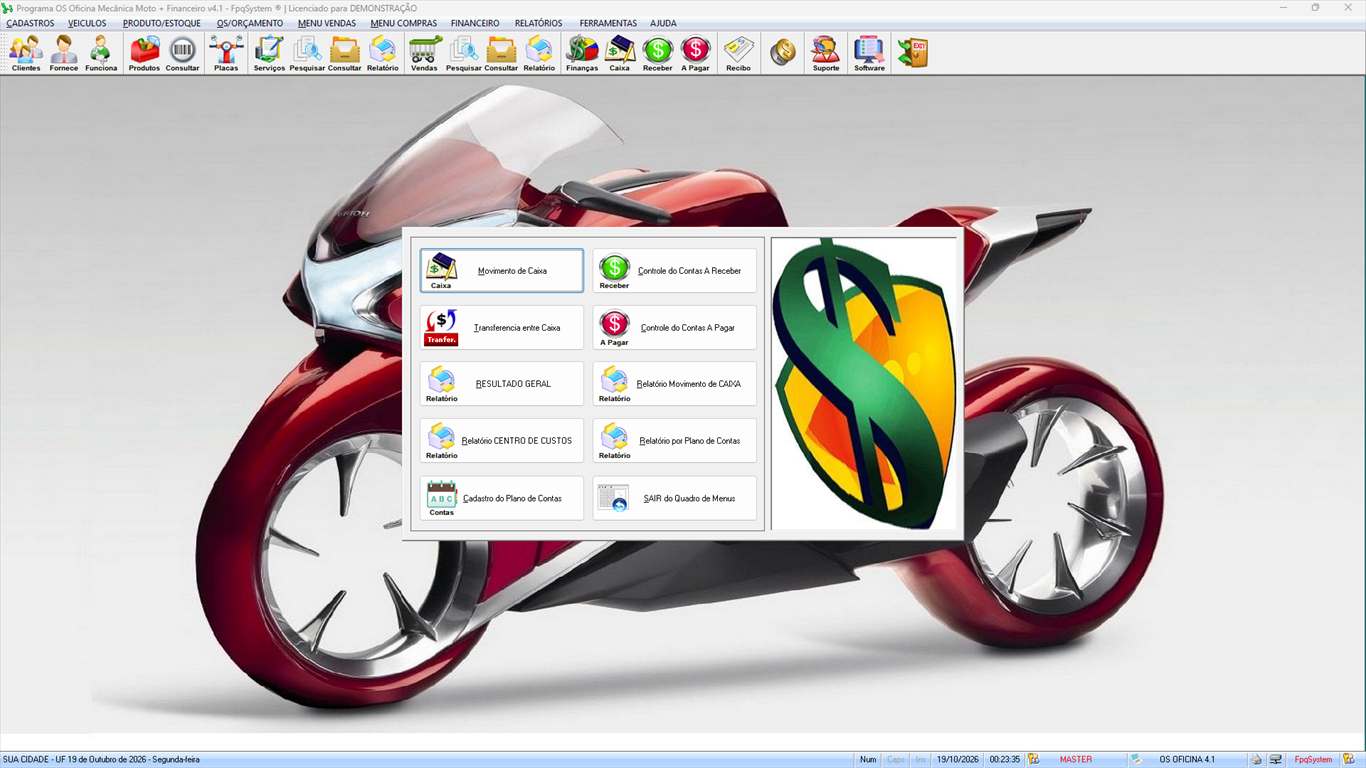Click the 00:23:35 clock in status bar
1366x768 pixels.
pos(1005,760)
